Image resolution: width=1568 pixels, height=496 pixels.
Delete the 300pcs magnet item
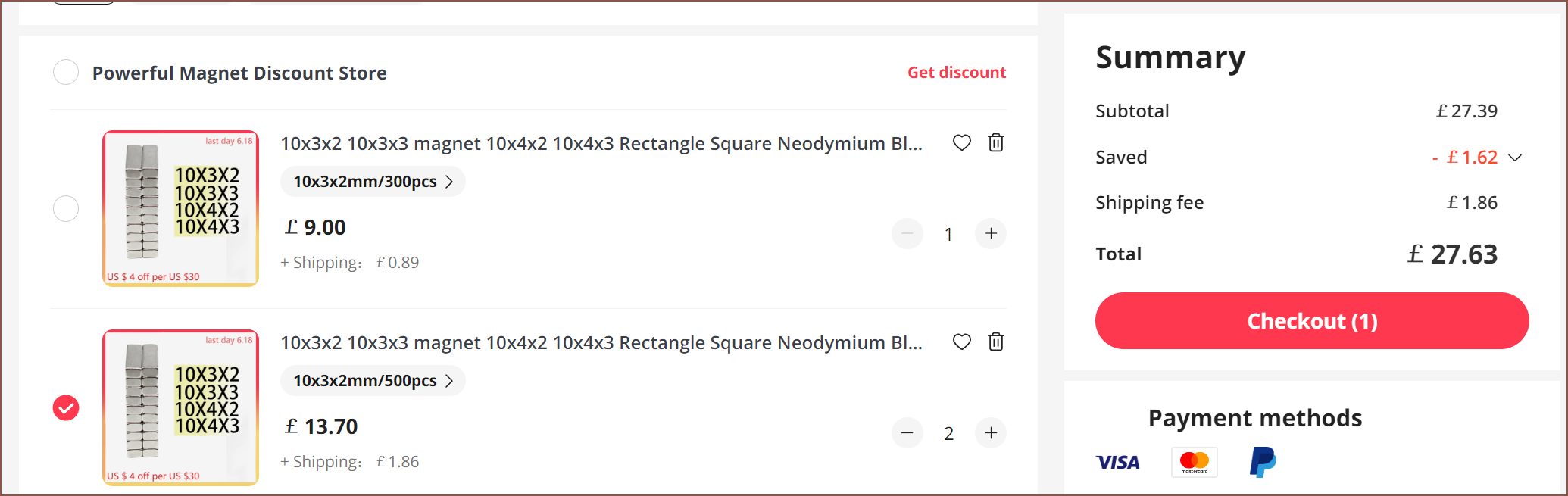996,142
